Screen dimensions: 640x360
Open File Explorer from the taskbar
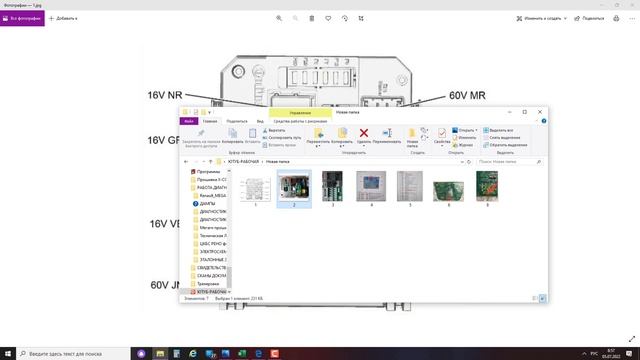click(160, 353)
